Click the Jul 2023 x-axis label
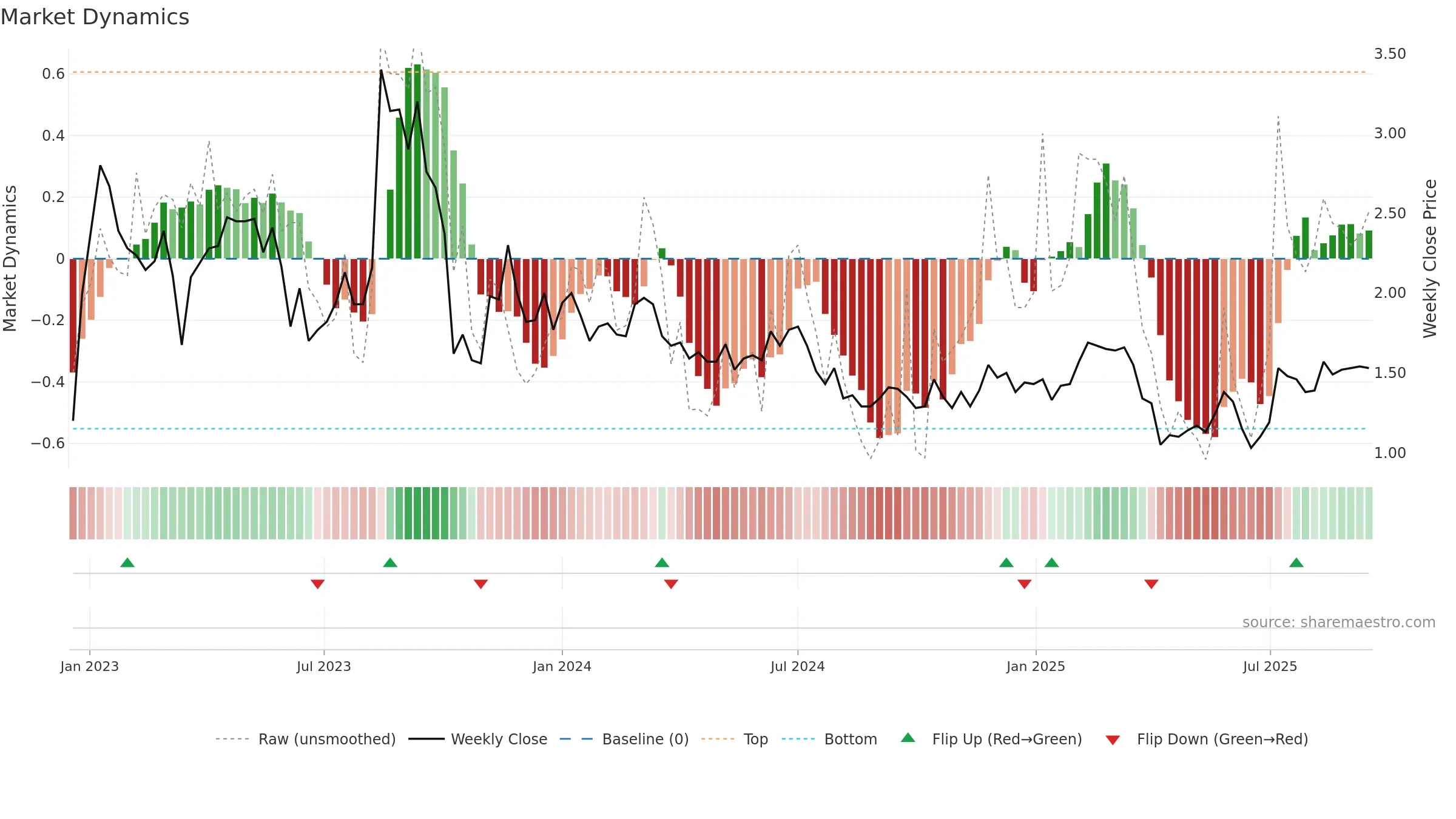1456x819 pixels. point(324,666)
